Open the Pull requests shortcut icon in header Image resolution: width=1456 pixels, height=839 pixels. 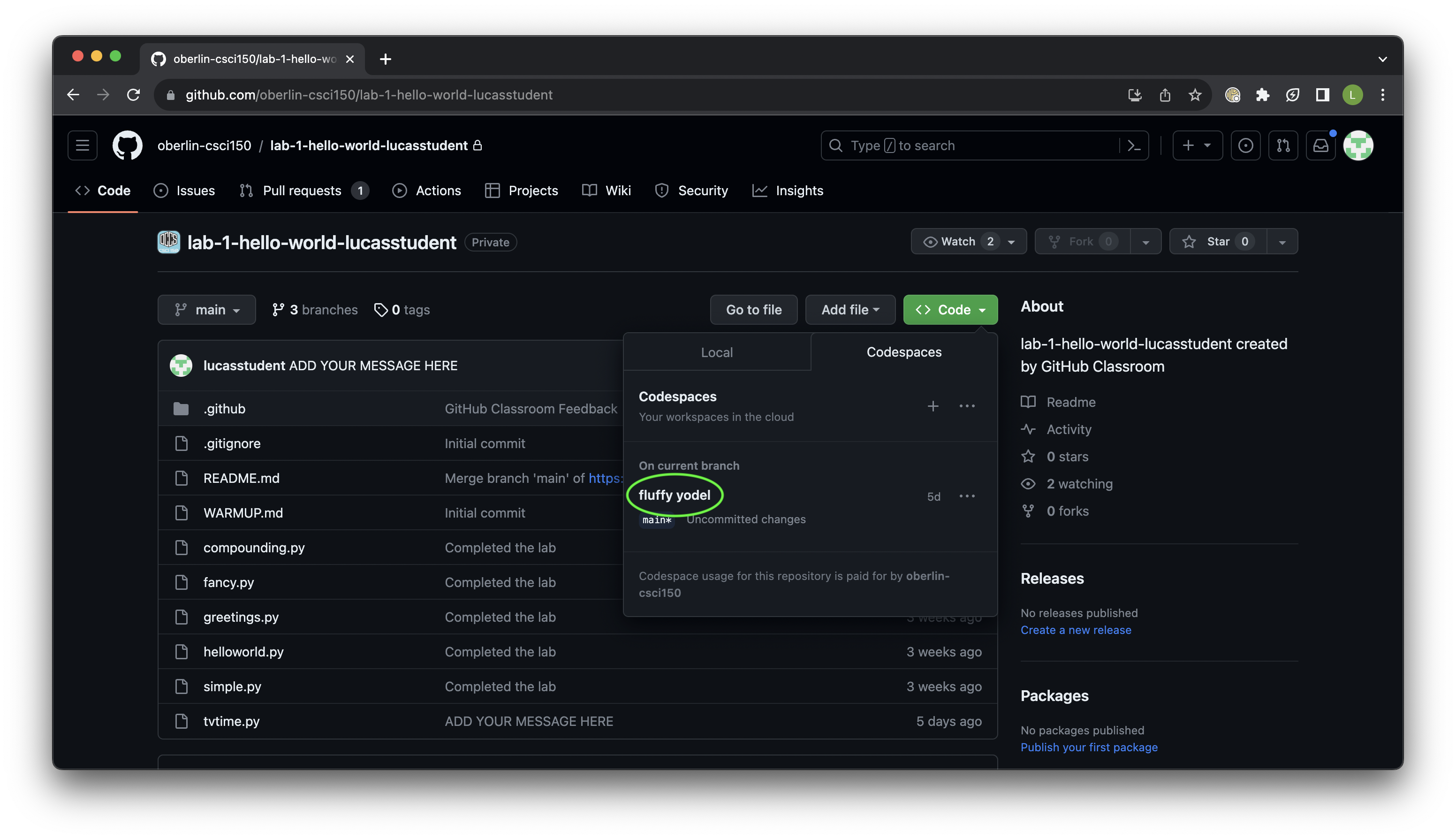pyautogui.click(x=1282, y=146)
